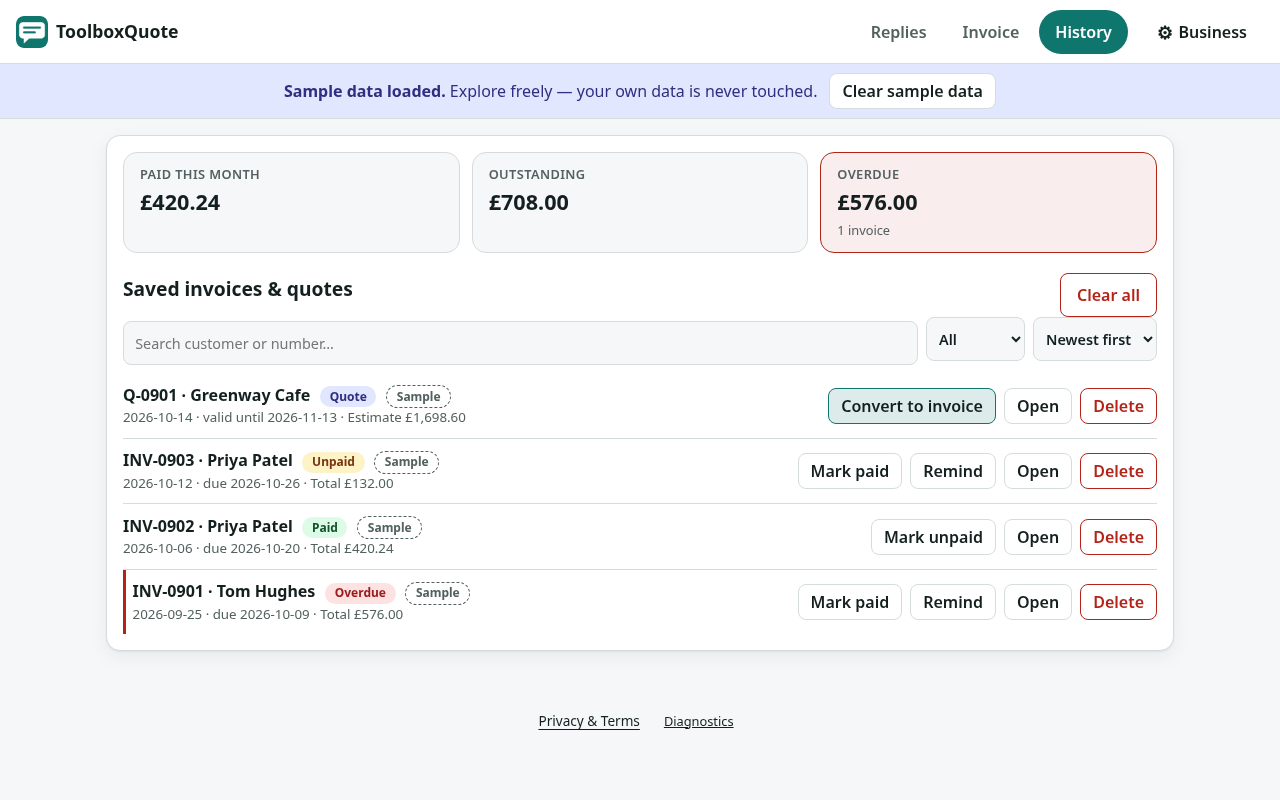1280x800 pixels.
Task: Switch to the Invoice tab
Action: 990,32
